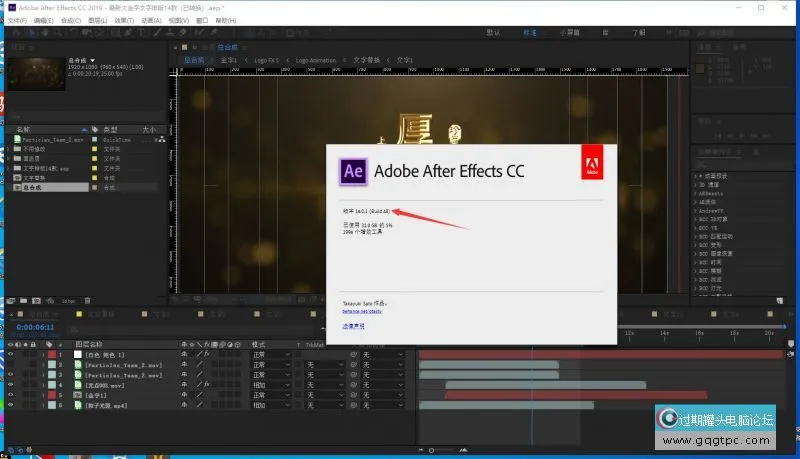Select the Pen tool
Screen dimensions: 800x459
click(x=128, y=33)
